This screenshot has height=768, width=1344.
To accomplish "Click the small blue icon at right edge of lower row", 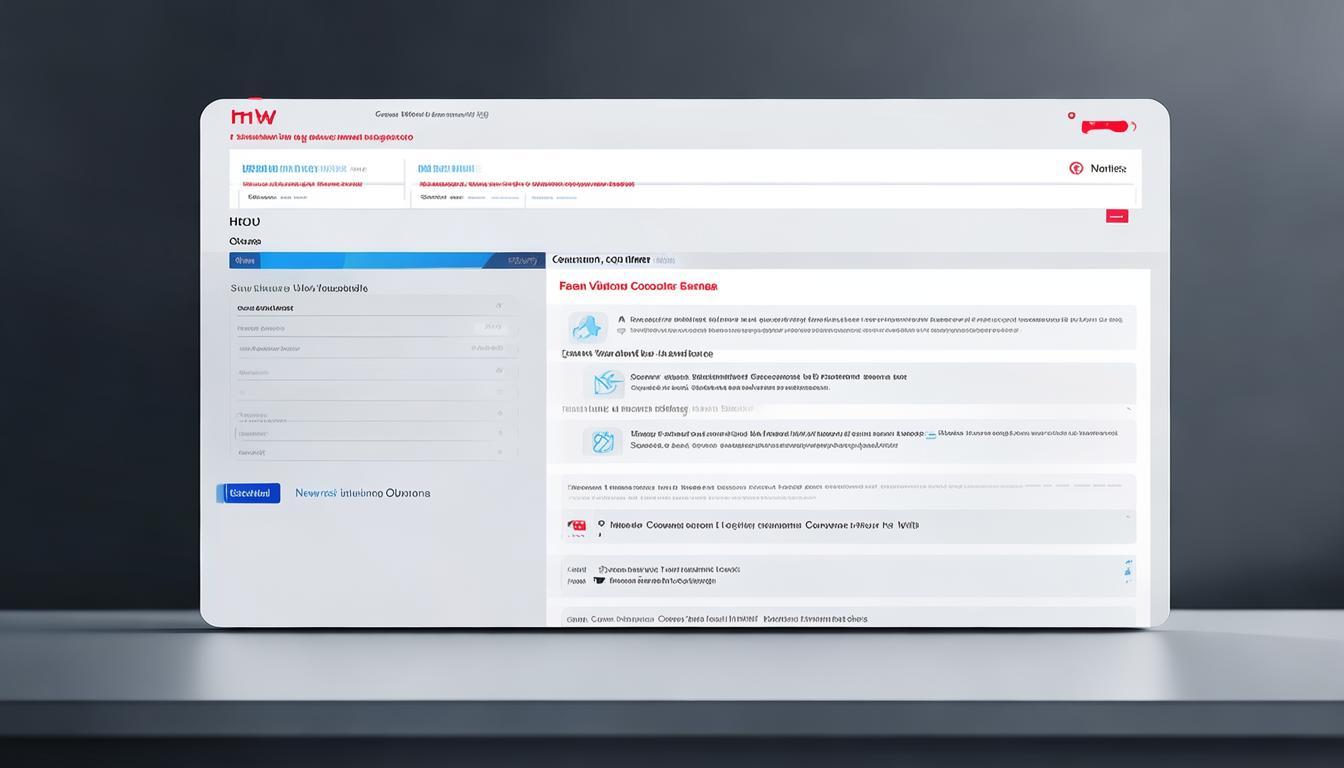I will (1129, 571).
